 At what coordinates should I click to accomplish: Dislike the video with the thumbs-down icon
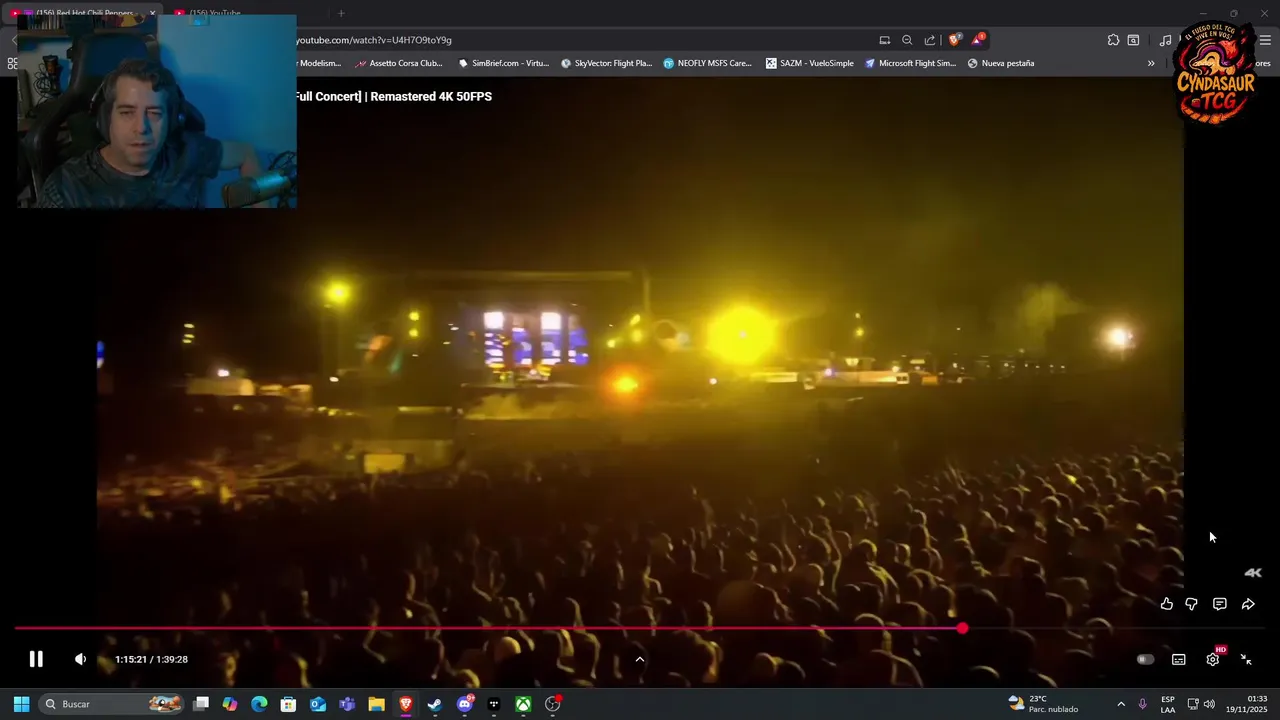tap(1191, 604)
